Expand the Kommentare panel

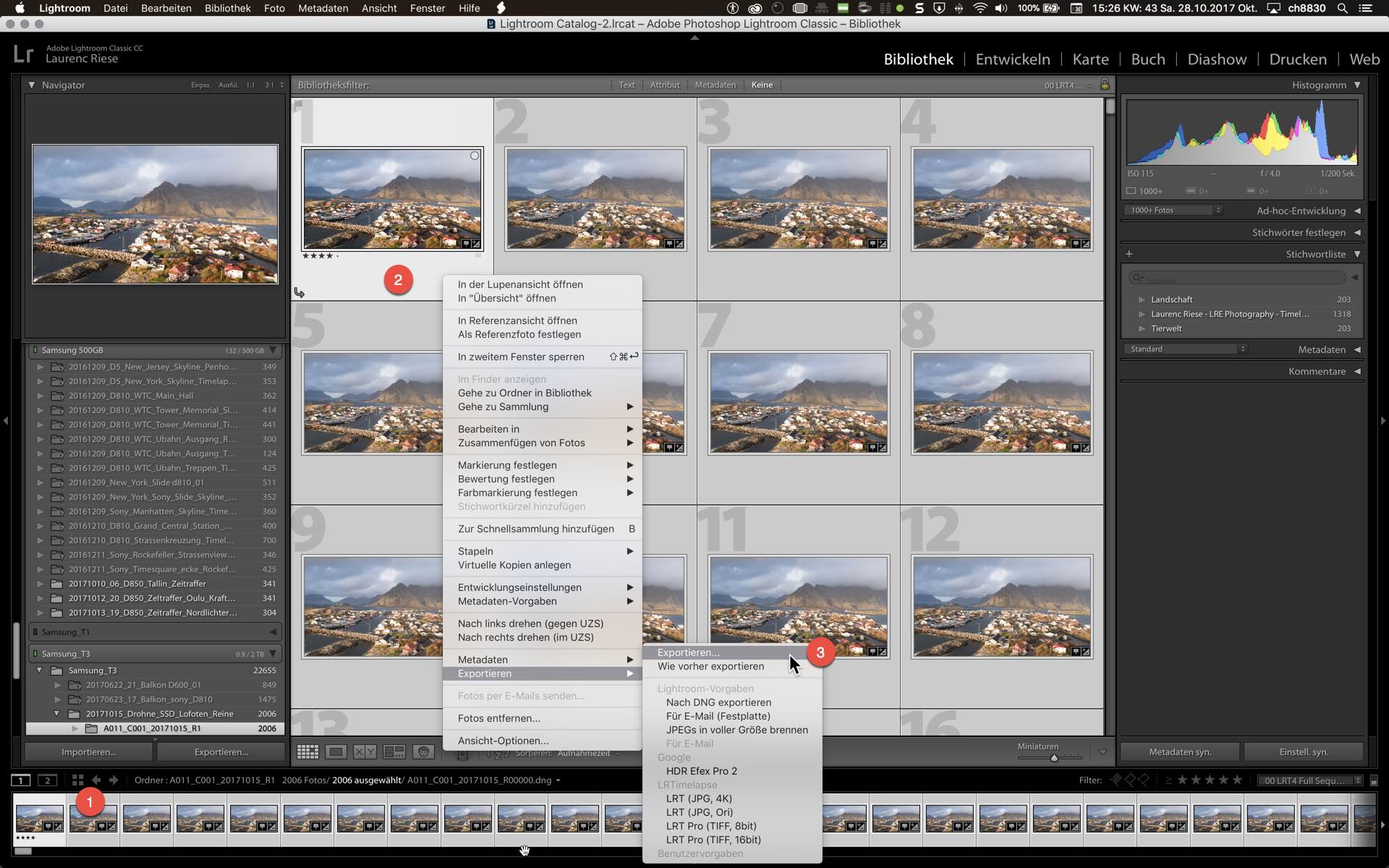pyautogui.click(x=1357, y=371)
